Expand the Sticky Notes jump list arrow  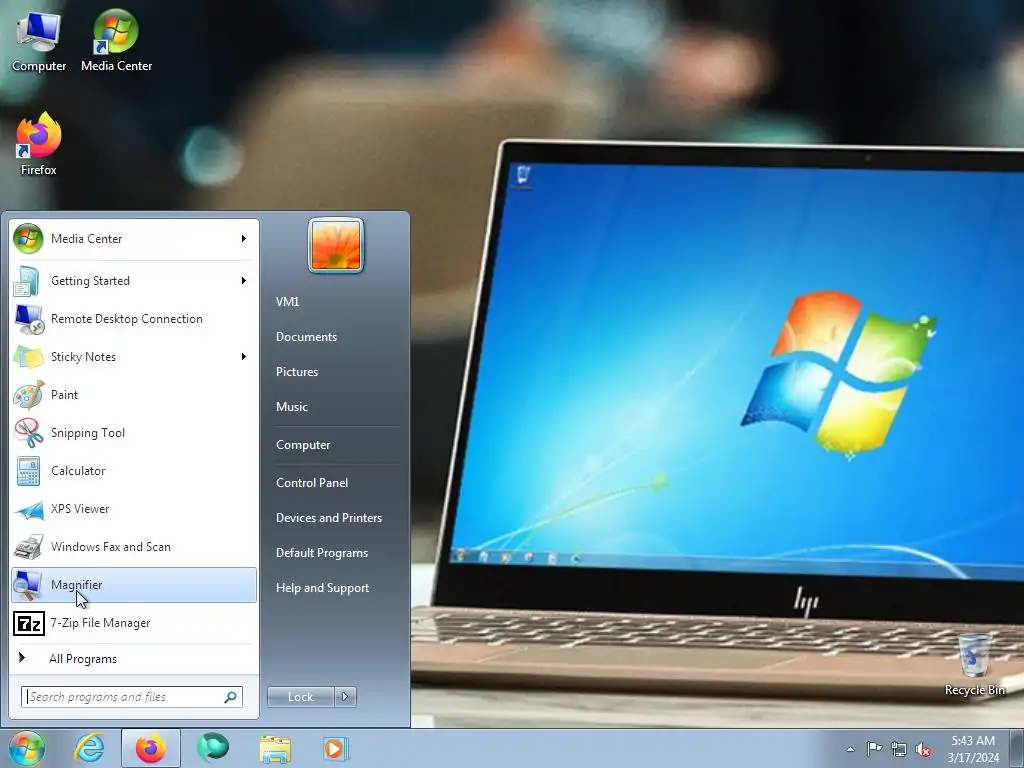click(244, 356)
